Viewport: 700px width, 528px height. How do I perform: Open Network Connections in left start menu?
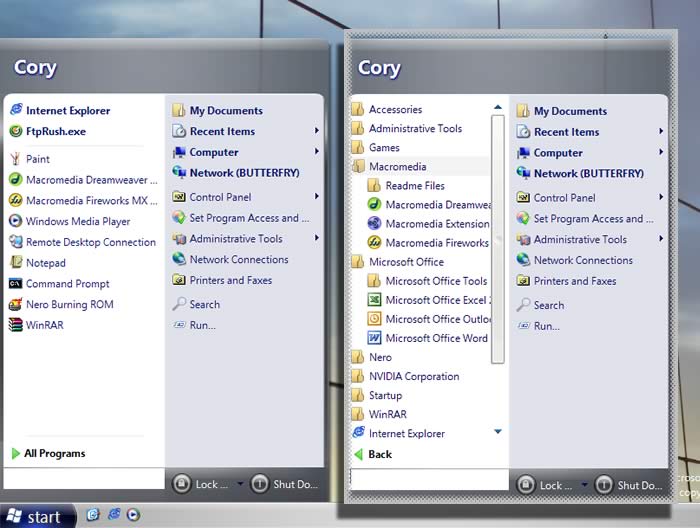point(231,259)
